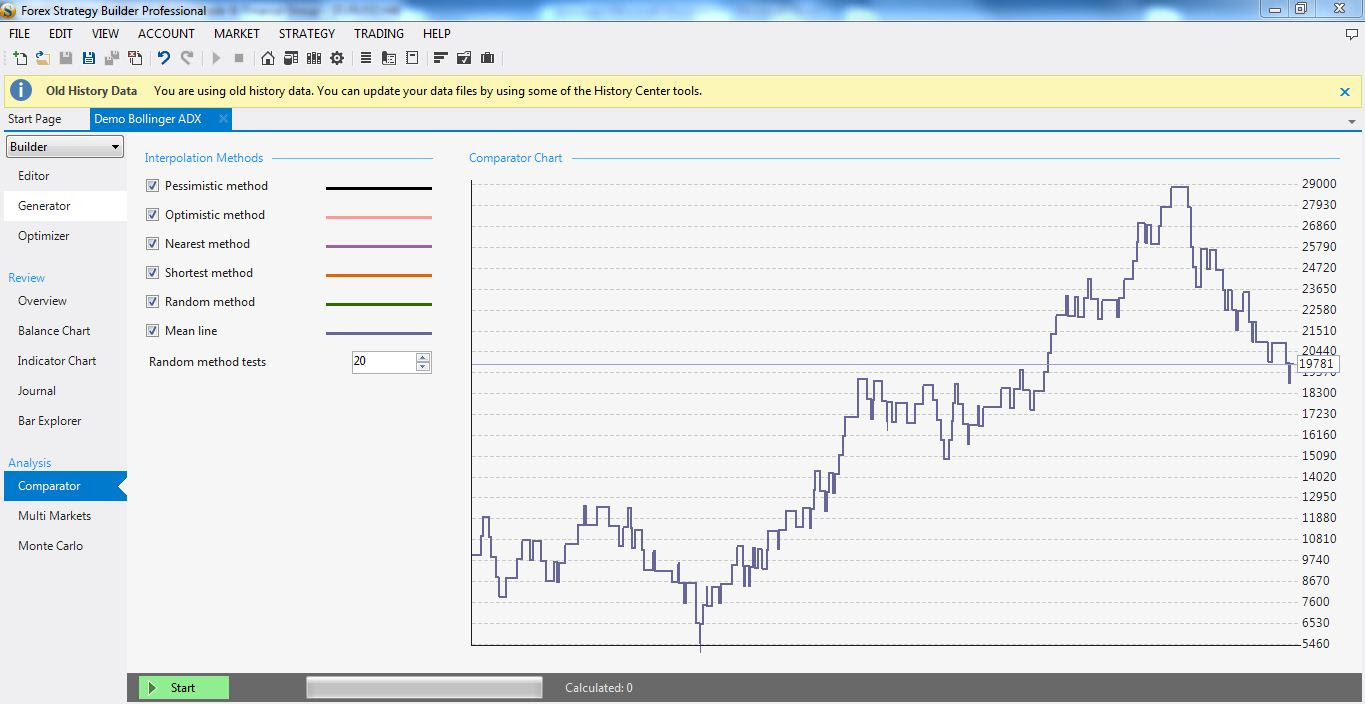Image resolution: width=1365 pixels, height=704 pixels.
Task: Click the New strategy toolbar icon
Action: (19, 58)
